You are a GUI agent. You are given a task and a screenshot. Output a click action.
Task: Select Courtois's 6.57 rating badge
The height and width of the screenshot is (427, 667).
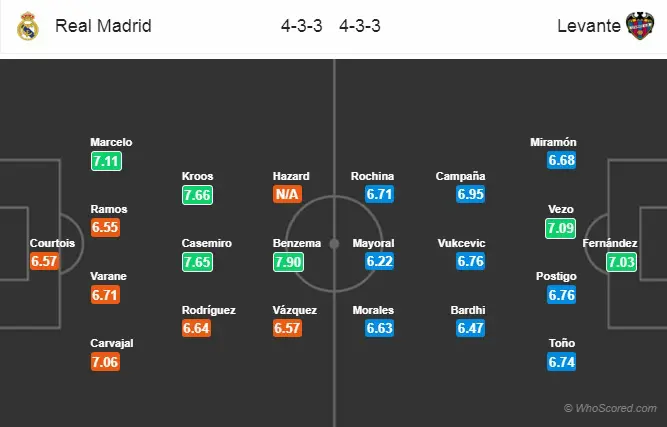44,261
